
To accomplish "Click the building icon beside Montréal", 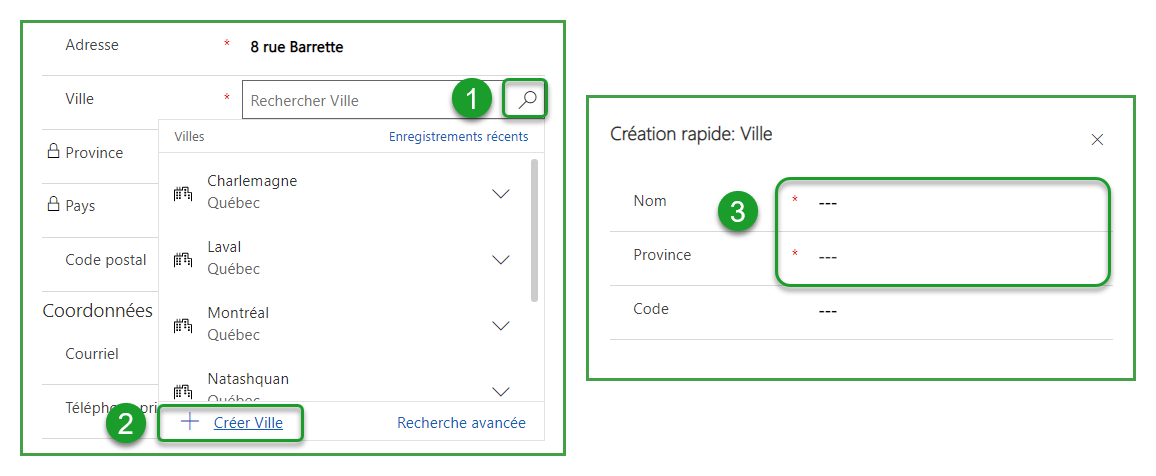I will pyautogui.click(x=183, y=326).
